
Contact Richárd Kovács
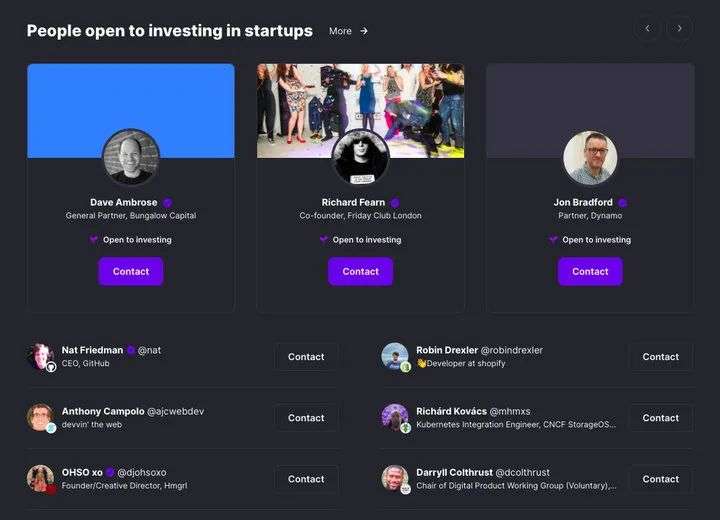tap(660, 418)
